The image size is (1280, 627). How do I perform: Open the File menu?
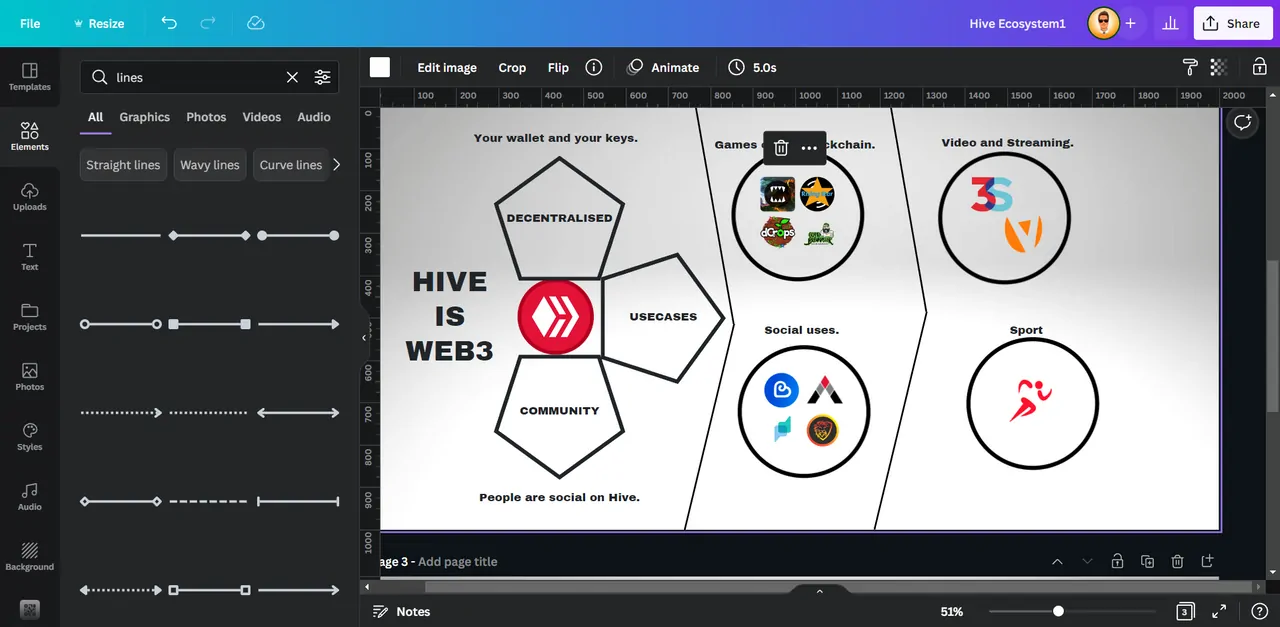30,23
